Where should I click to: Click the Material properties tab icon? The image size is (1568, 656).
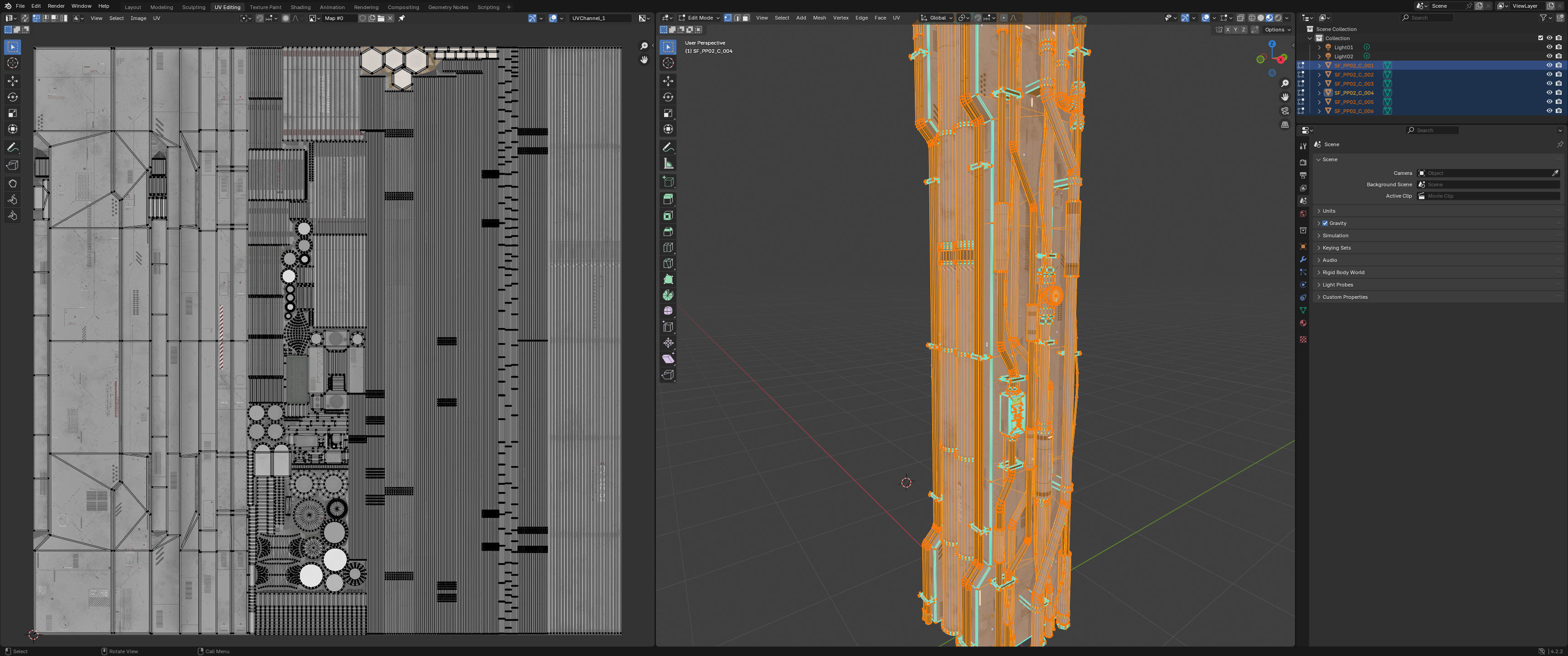[x=1303, y=323]
